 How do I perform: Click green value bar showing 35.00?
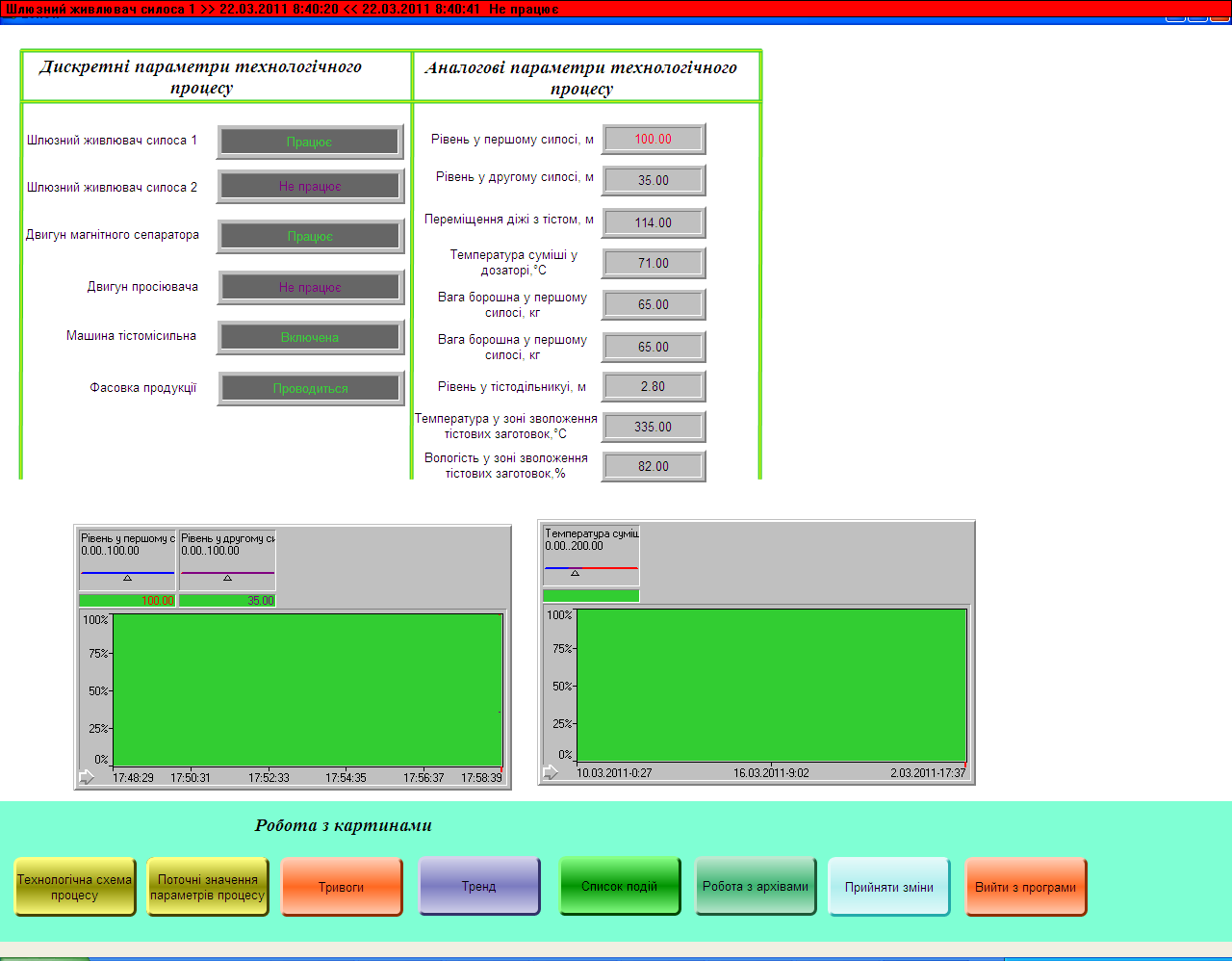click(227, 600)
